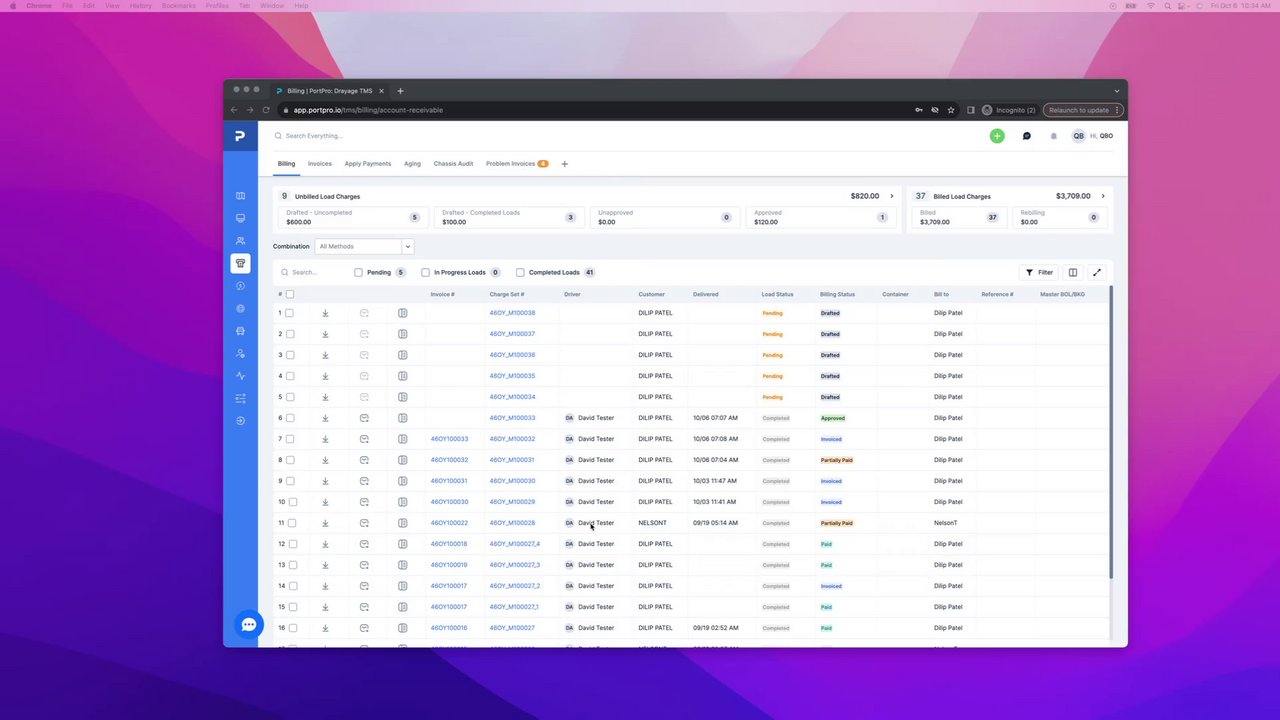This screenshot has width=1280, height=720.
Task: Open the Chassis Audit tab
Action: tap(453, 164)
